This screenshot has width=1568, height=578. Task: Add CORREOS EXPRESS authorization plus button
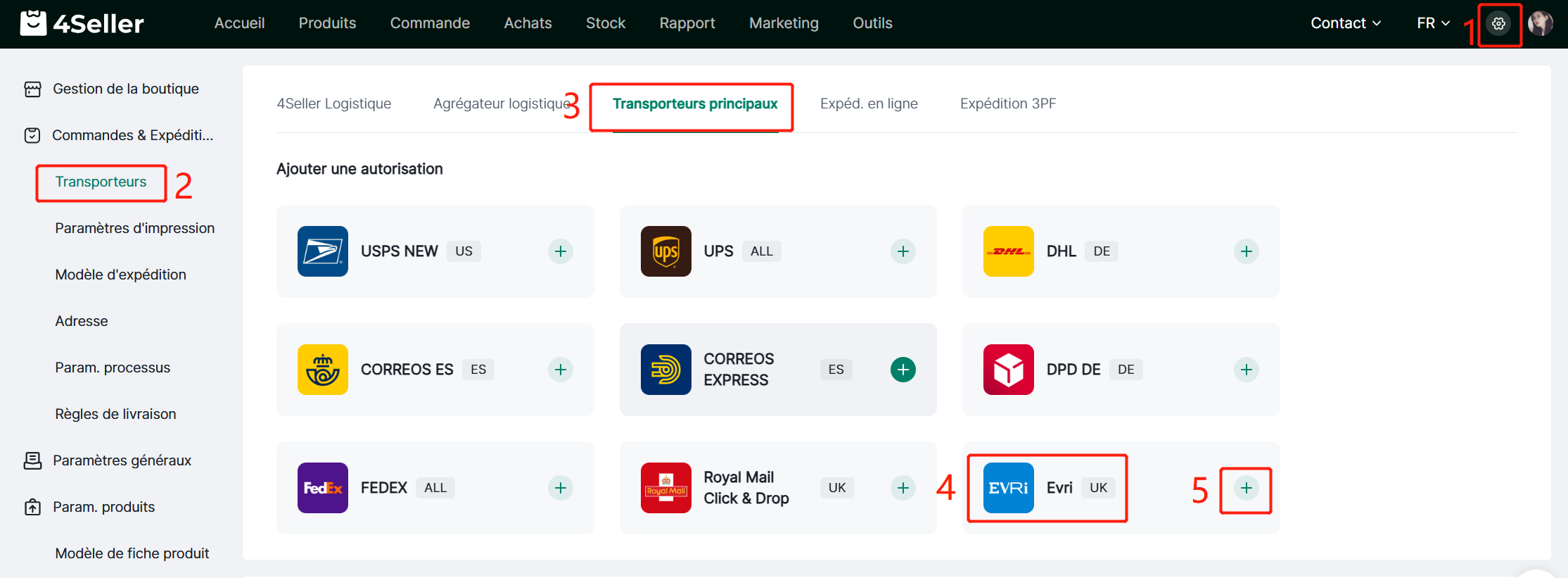(903, 370)
